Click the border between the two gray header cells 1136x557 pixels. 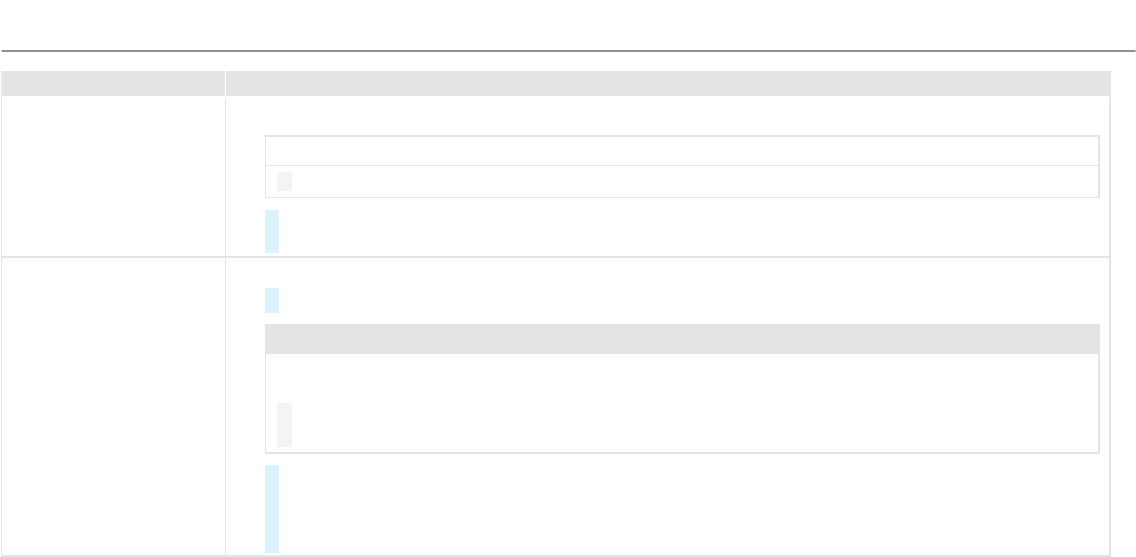tap(225, 83)
